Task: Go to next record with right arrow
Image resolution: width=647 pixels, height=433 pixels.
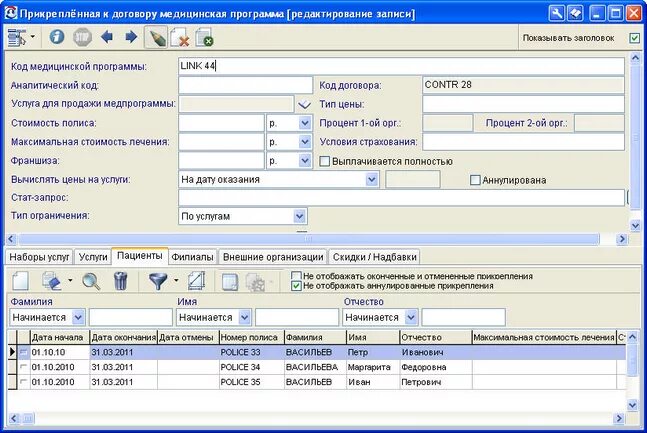Action: (x=131, y=37)
